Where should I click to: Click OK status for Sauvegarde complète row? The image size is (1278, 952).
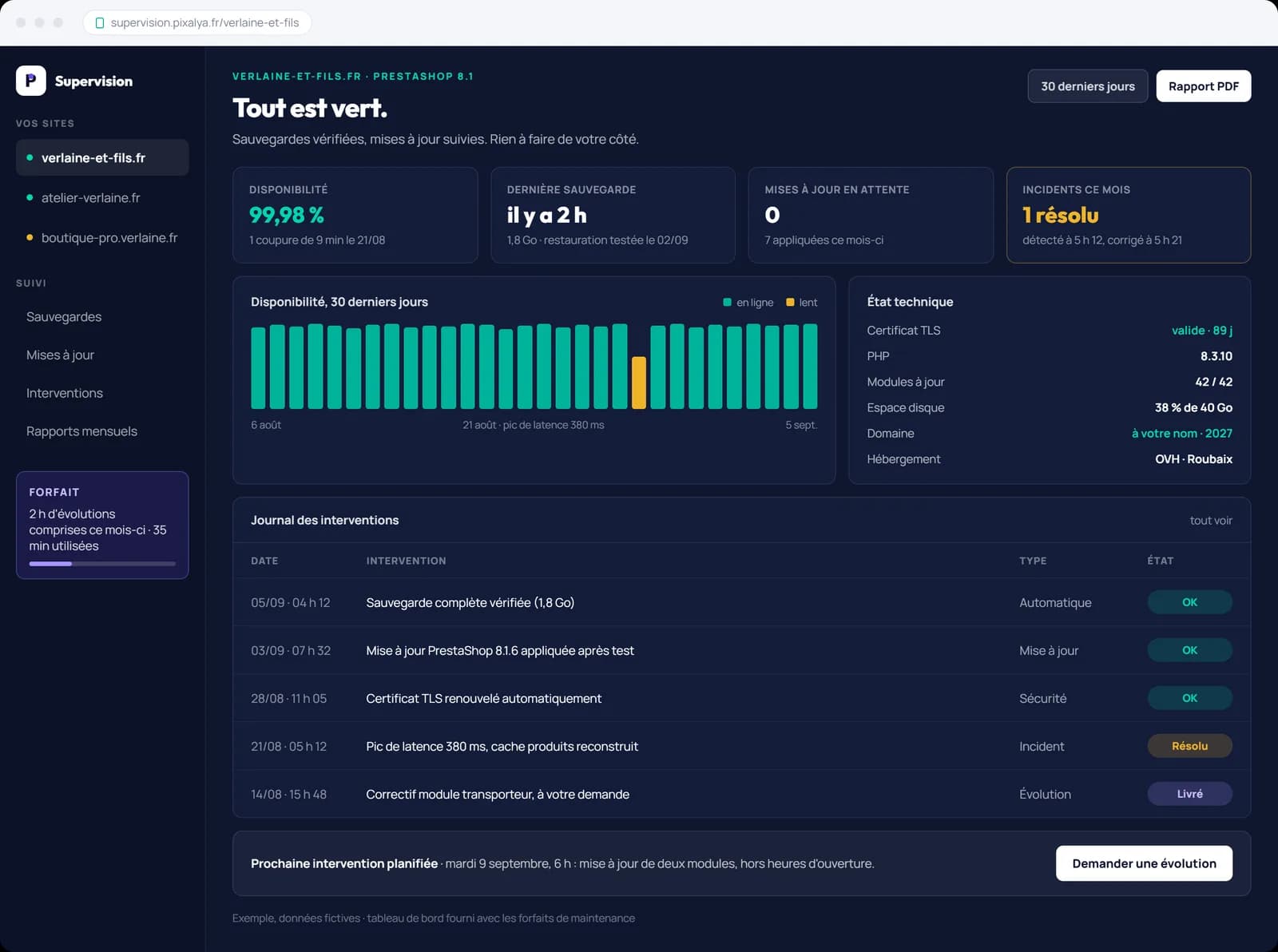pos(1189,602)
